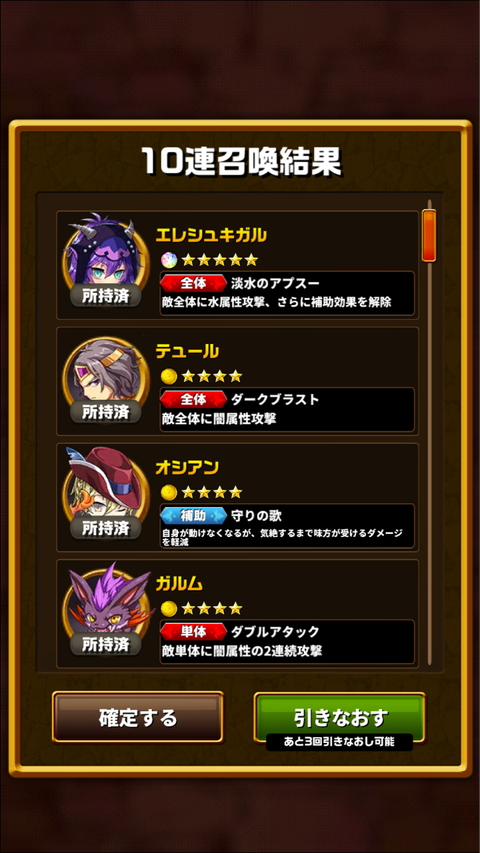Screen dimensions: 480x853
Task: Click the red 全体 badge for 淡水のアプスー
Action: [x=193, y=283]
